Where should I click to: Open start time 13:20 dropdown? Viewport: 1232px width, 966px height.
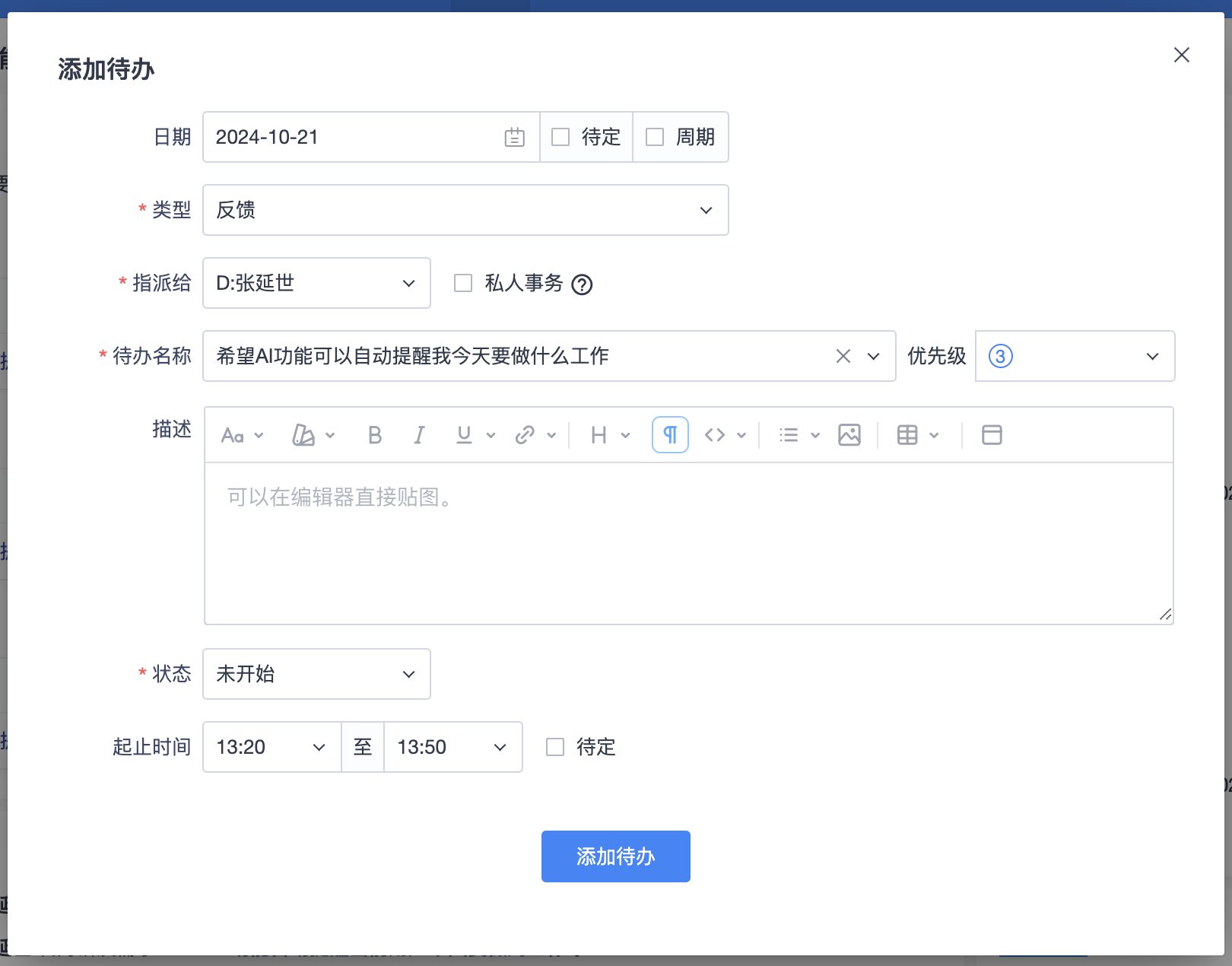(x=271, y=747)
